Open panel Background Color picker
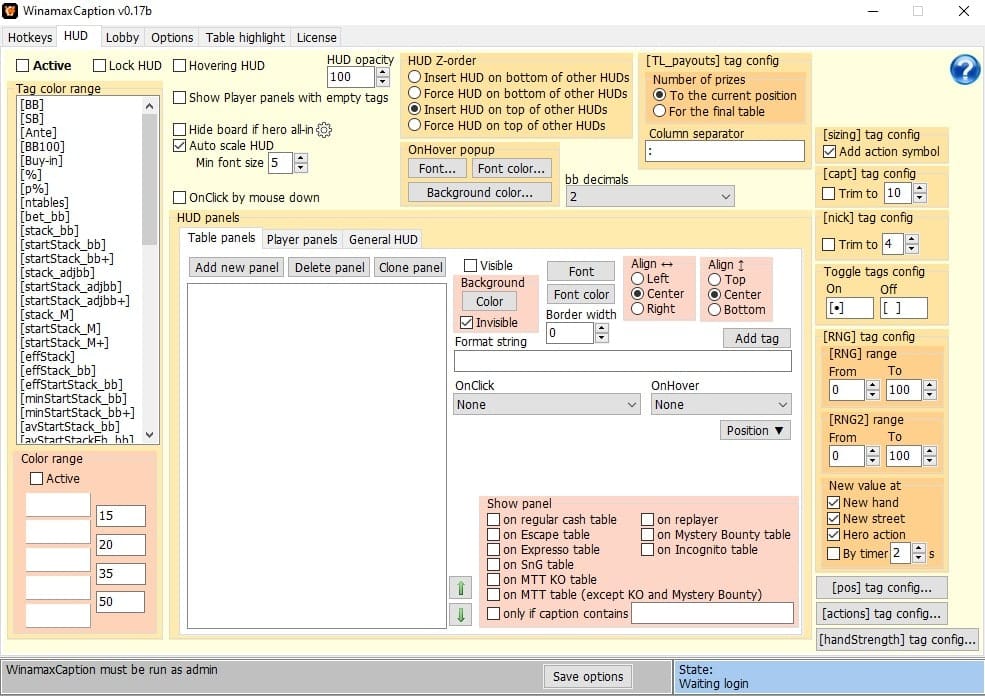This screenshot has height=696, width=985. click(489, 302)
